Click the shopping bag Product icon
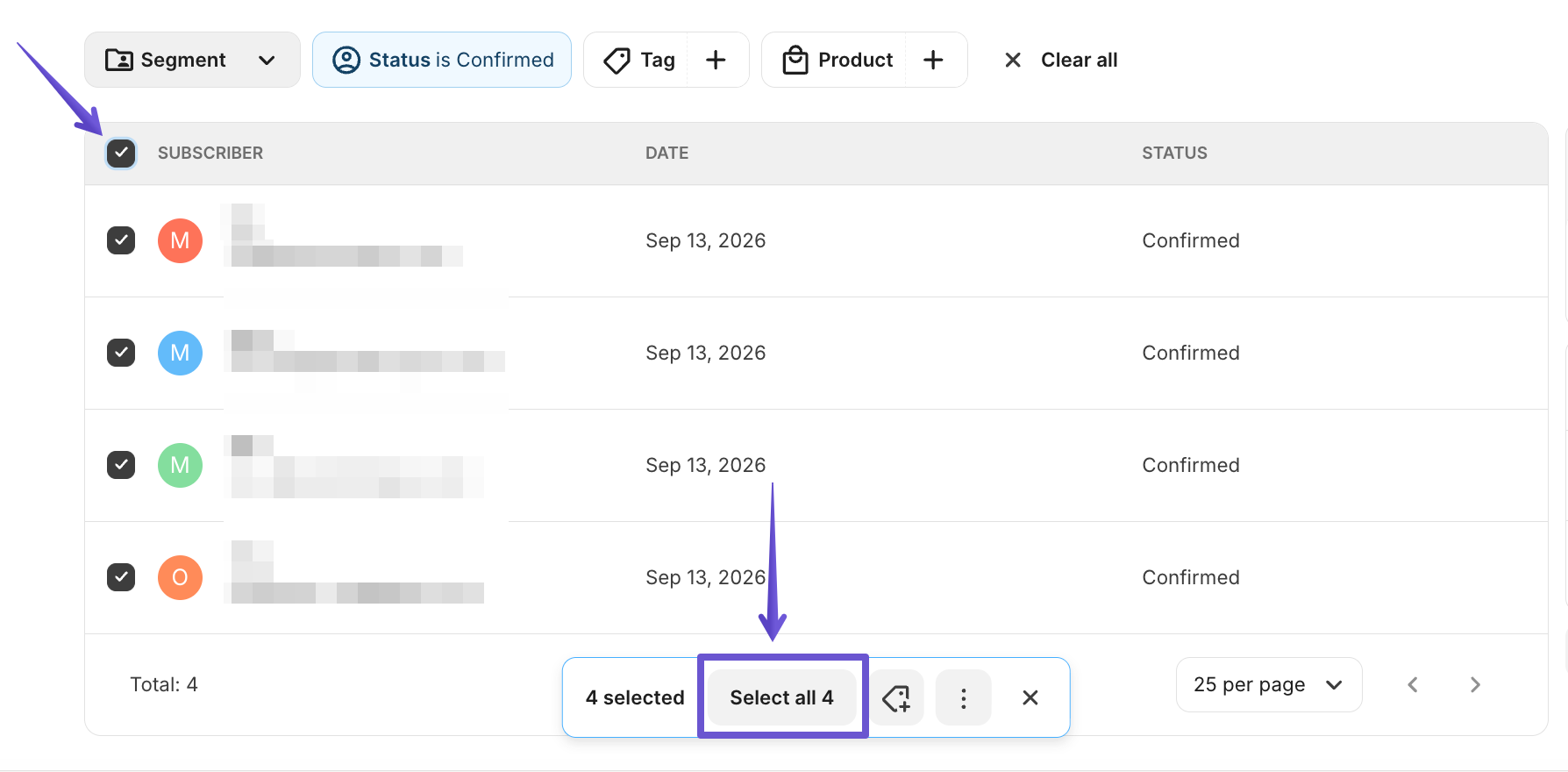The height and width of the screenshot is (772, 1568). point(795,60)
